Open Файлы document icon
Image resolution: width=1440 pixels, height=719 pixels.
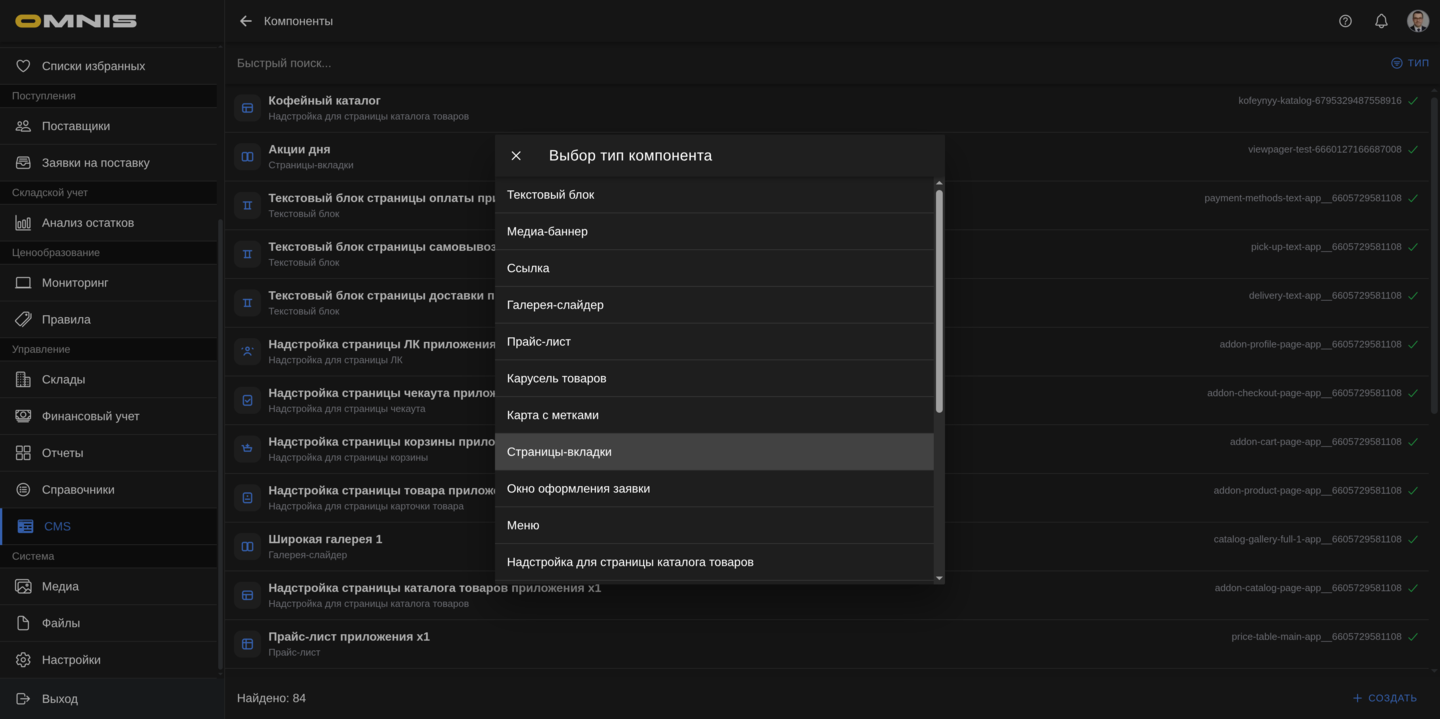tap(23, 623)
